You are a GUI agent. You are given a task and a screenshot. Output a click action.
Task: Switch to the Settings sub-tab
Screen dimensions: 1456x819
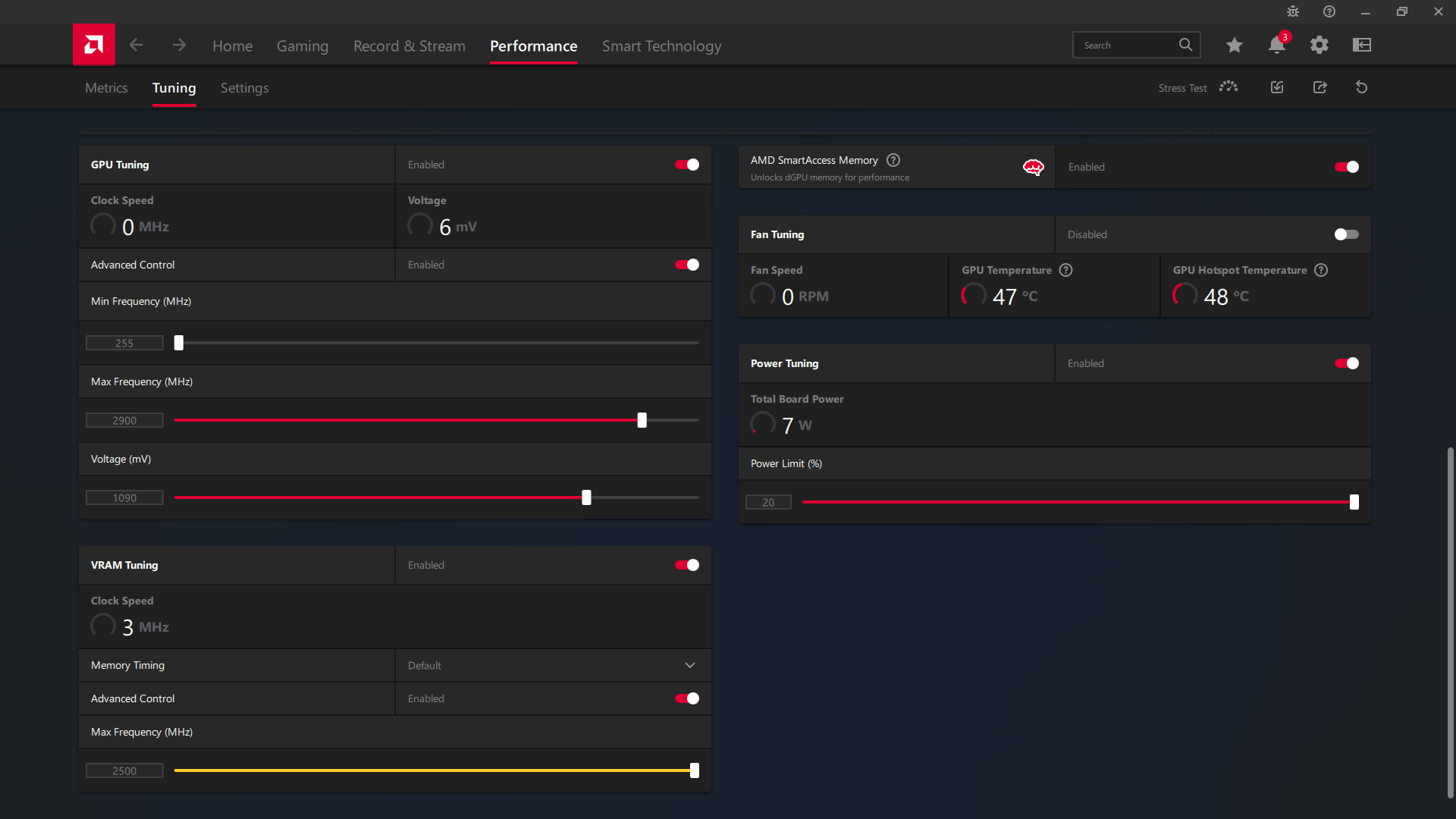point(244,88)
